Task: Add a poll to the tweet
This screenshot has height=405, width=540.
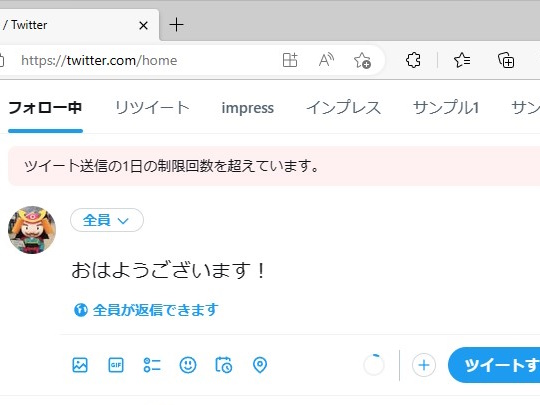Action: click(x=152, y=365)
